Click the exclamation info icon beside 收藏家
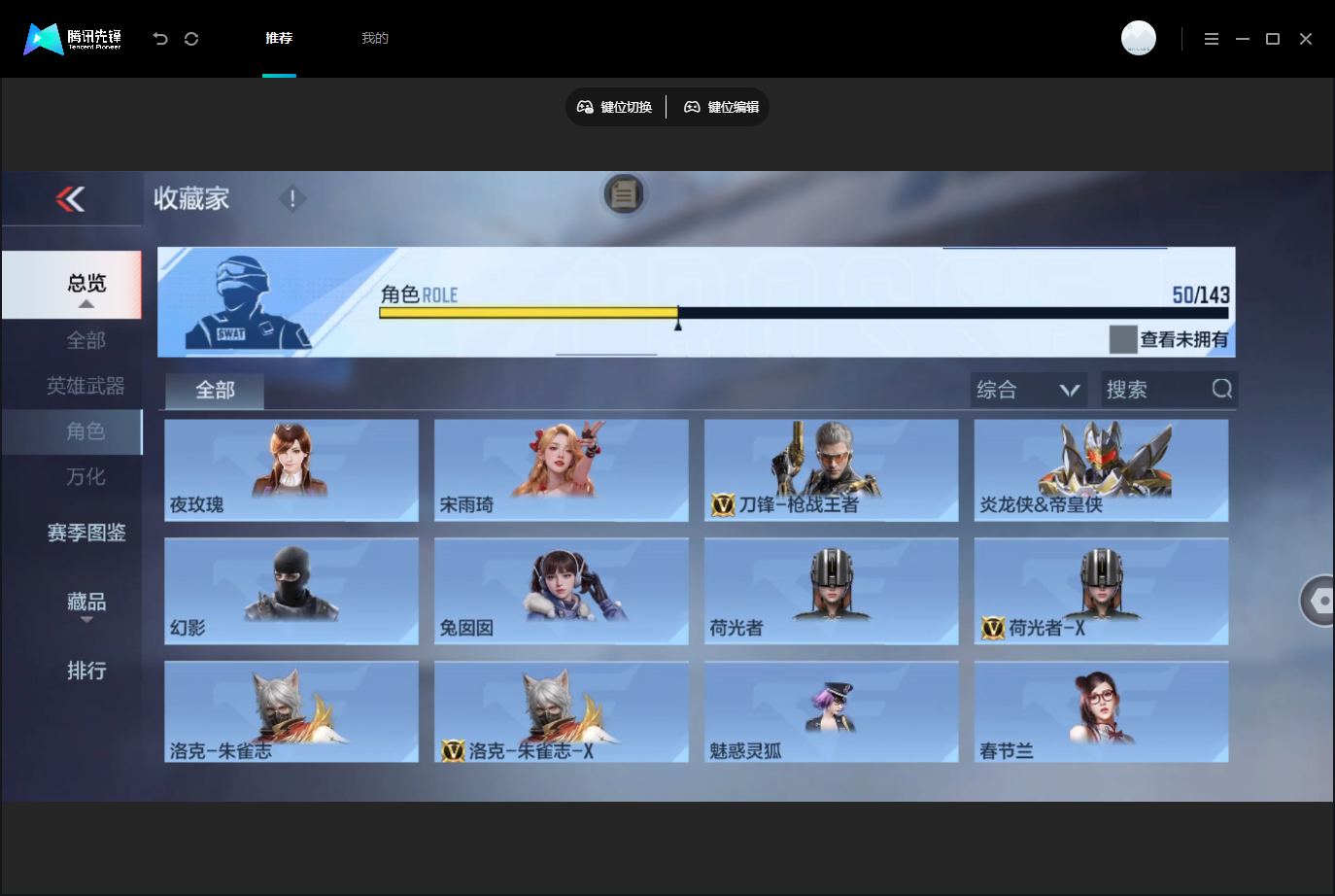 (292, 198)
